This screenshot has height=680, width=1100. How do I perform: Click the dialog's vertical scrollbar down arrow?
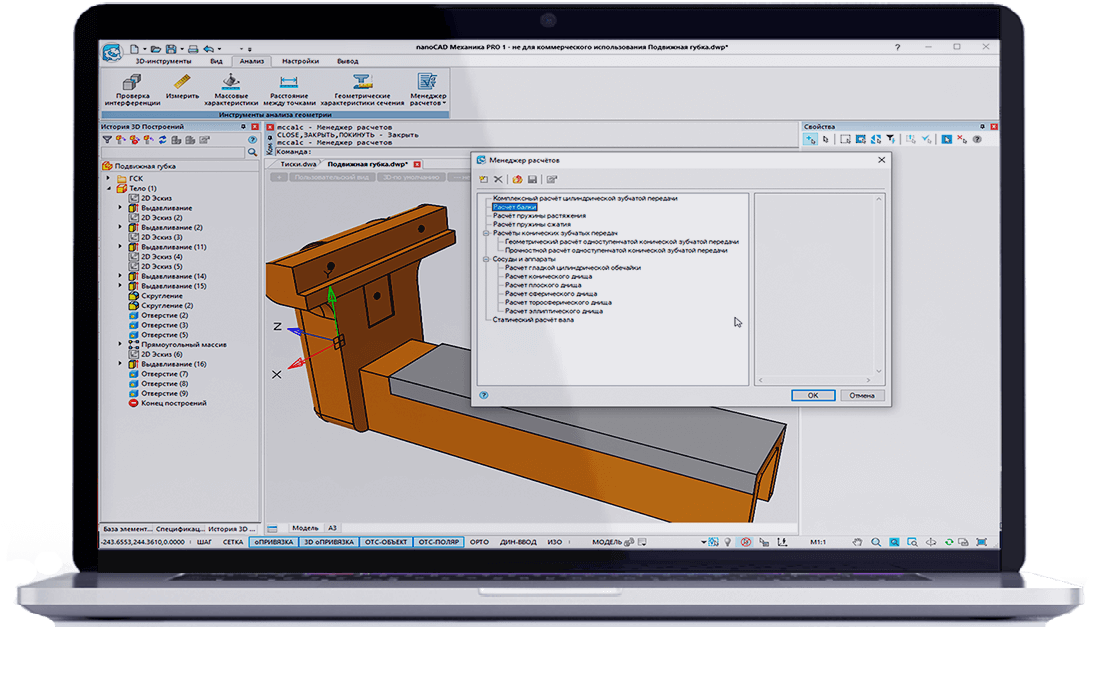click(879, 372)
